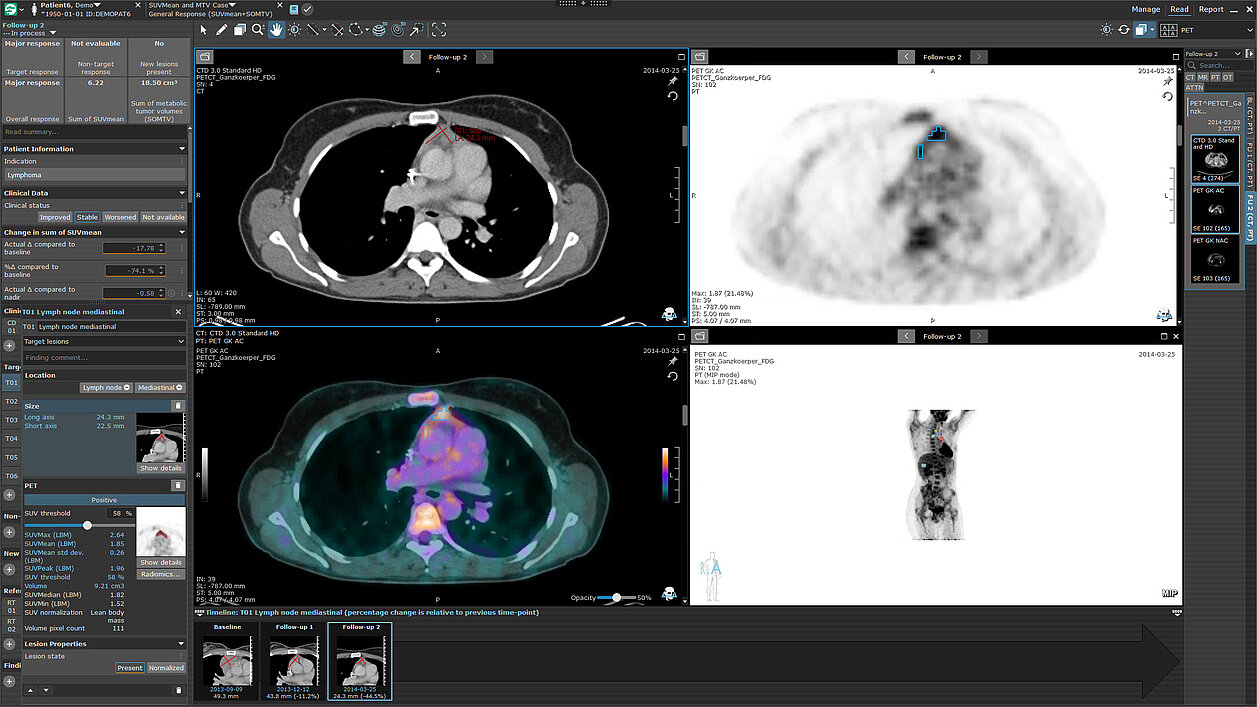The width and height of the screenshot is (1257, 707).
Task: Open the Manage tab
Action: point(1146,9)
